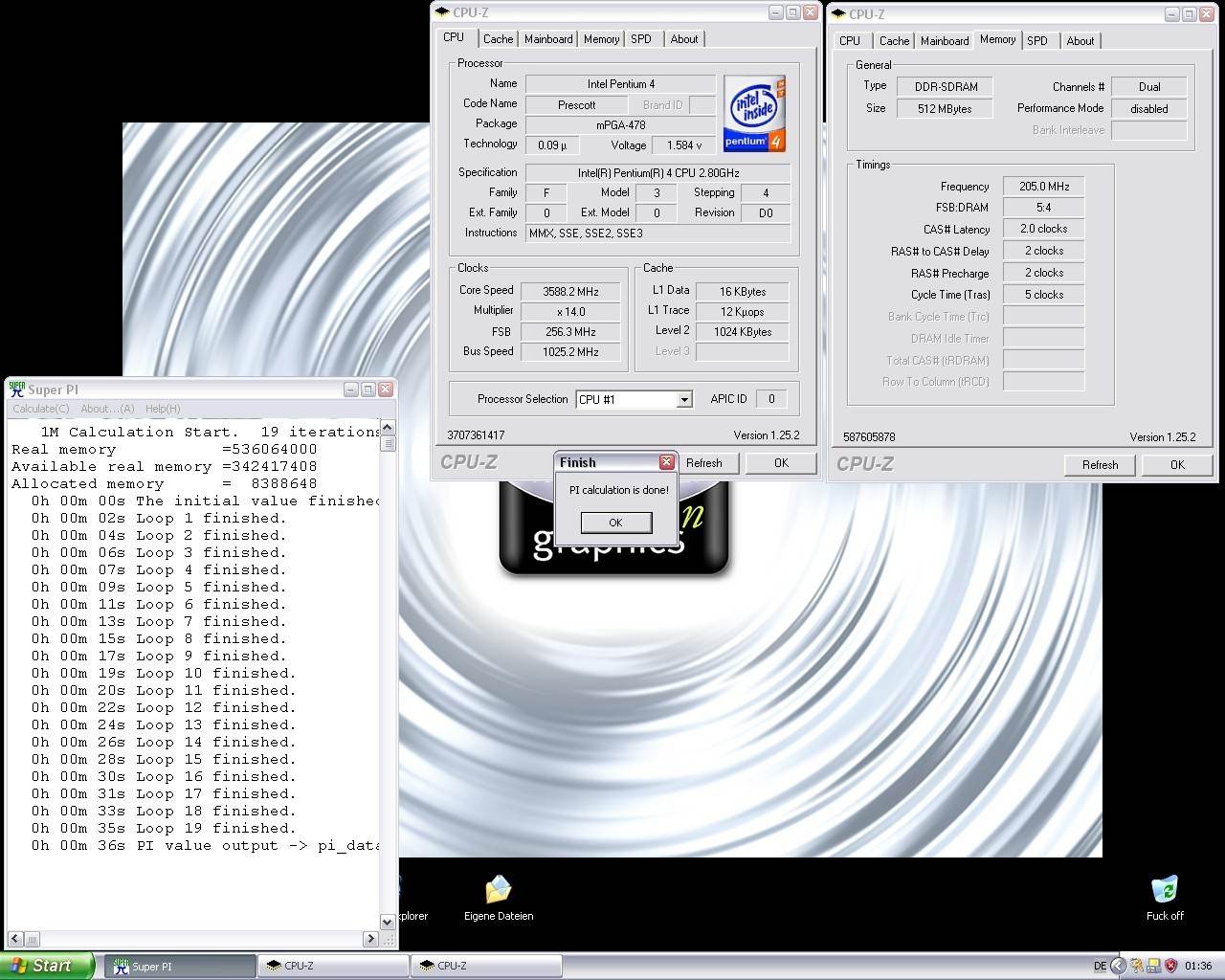Viewport: 1225px width, 980px height.
Task: Open Mainboard tab in CPU-Z processor window
Action: 548,39
